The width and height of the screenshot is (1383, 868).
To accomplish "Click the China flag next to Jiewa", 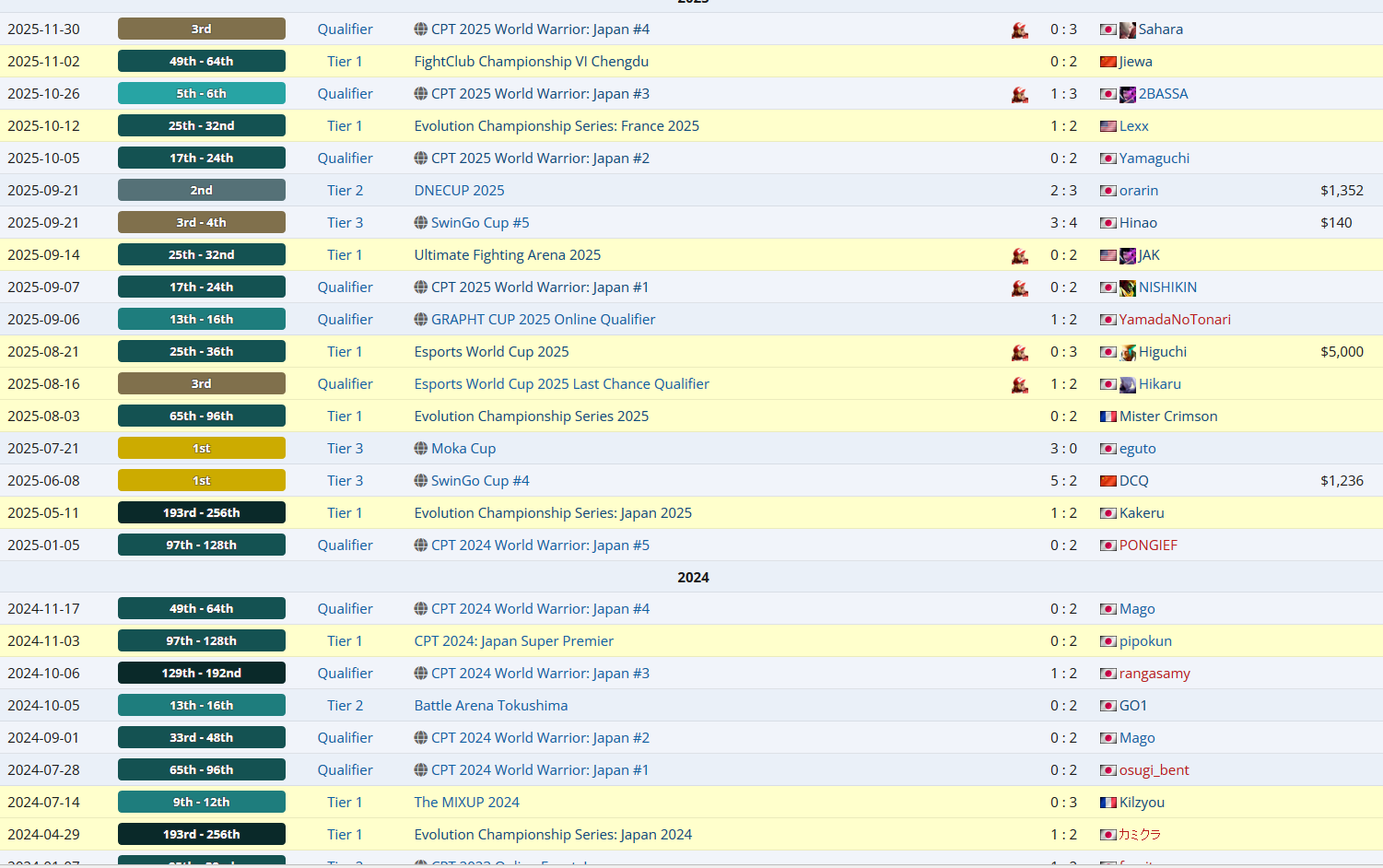I will 1108,62.
